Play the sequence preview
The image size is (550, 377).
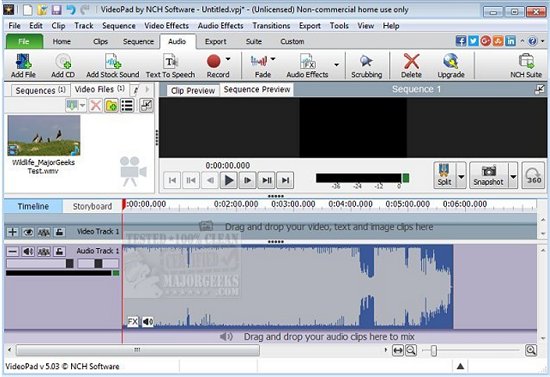[x=229, y=180]
